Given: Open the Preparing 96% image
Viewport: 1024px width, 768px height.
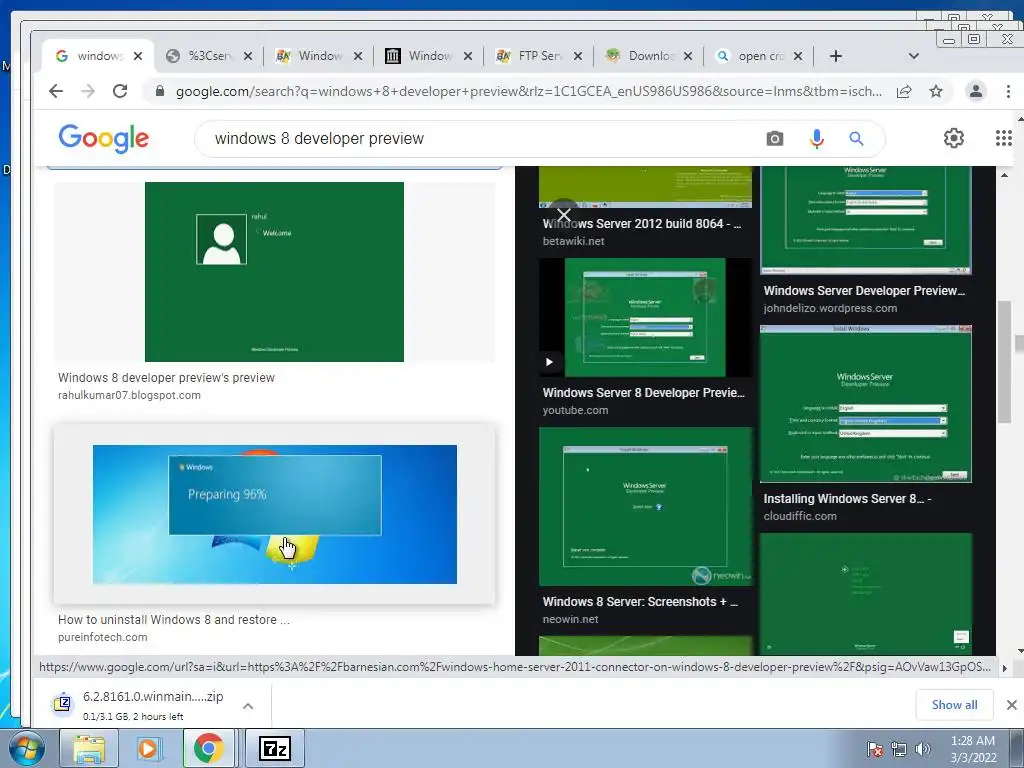Looking at the screenshot, I should [x=275, y=515].
